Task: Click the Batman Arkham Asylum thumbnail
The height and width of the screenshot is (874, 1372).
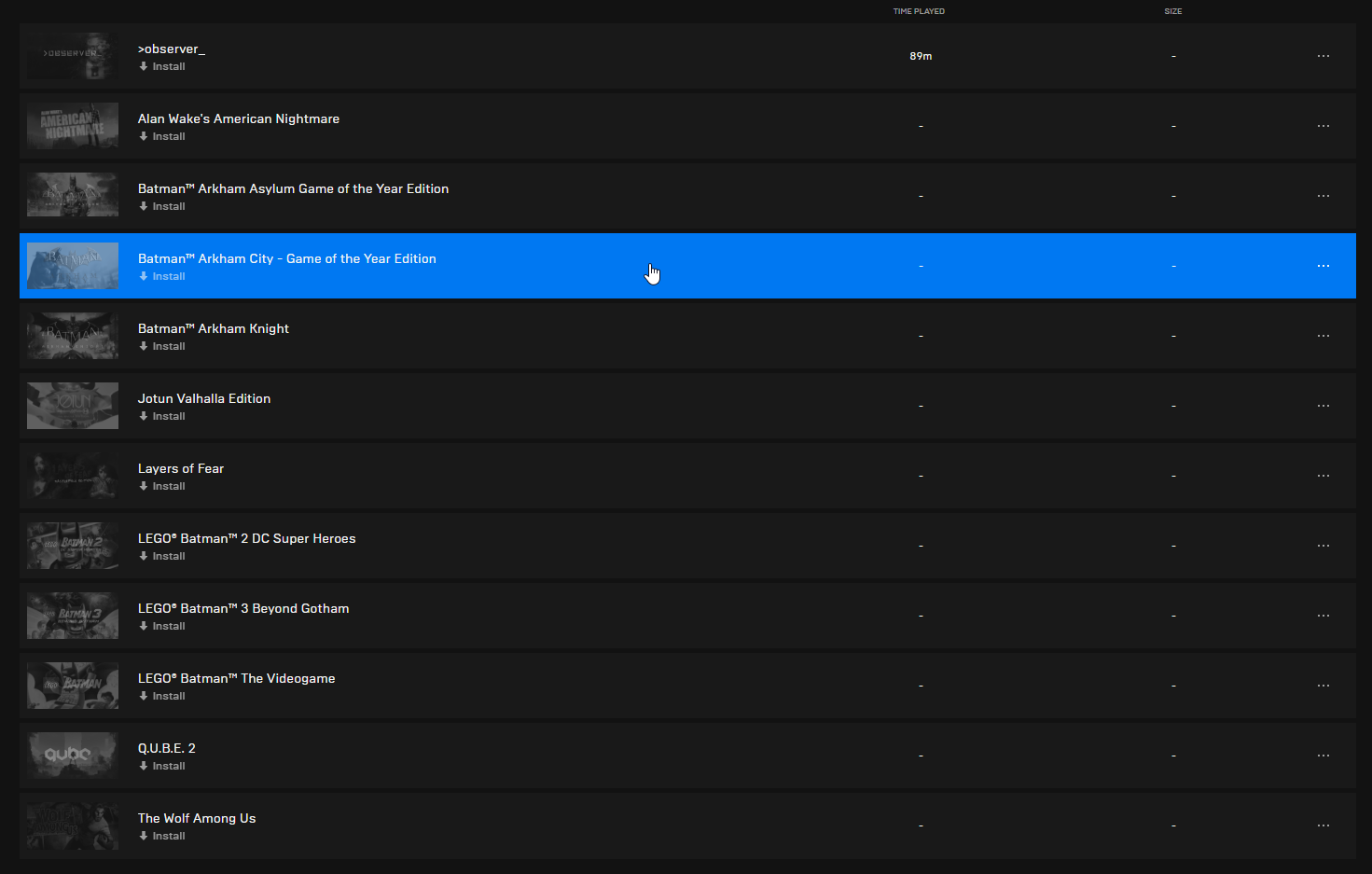Action: (73, 196)
